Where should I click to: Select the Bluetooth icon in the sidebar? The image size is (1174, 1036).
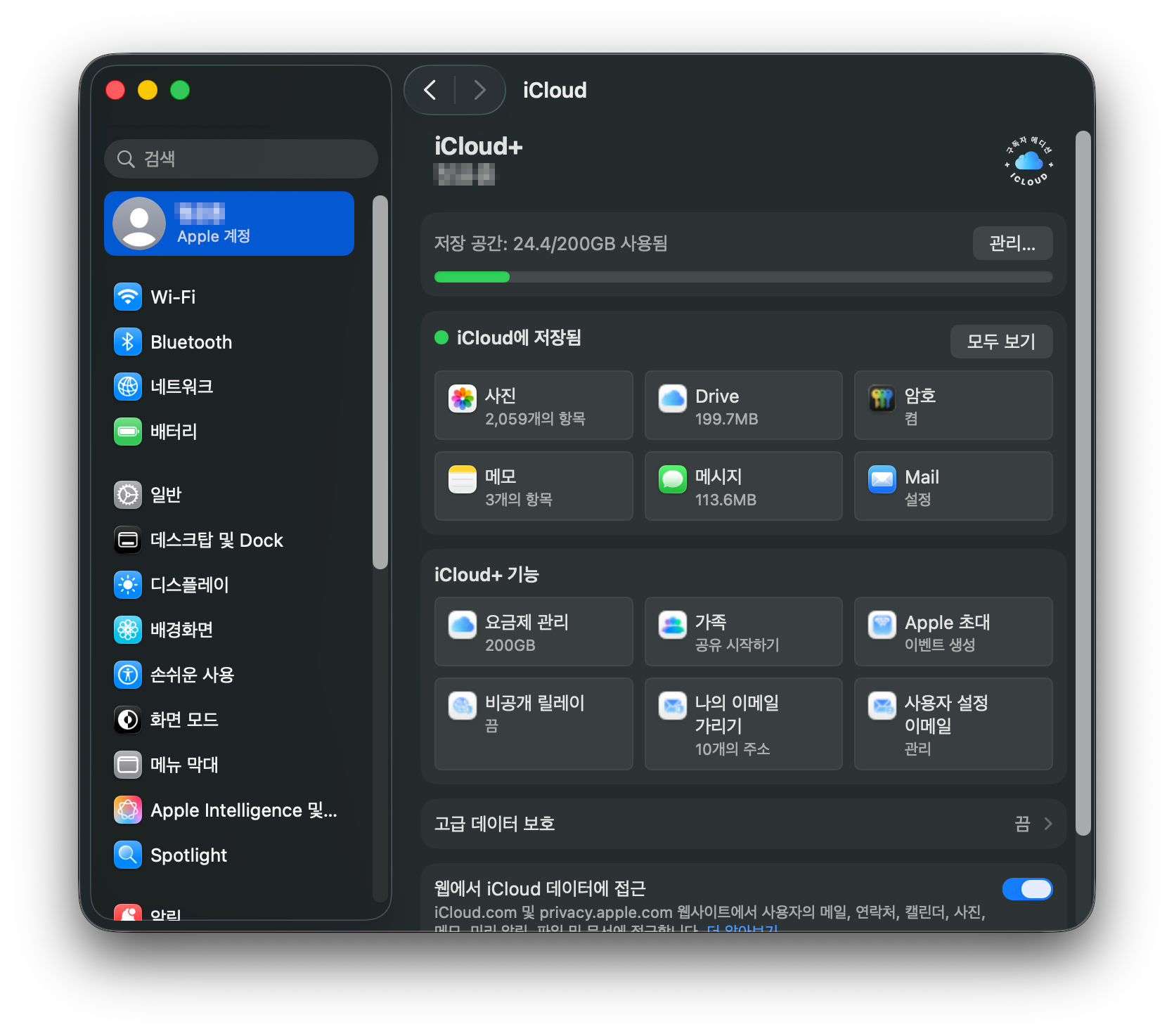128,342
